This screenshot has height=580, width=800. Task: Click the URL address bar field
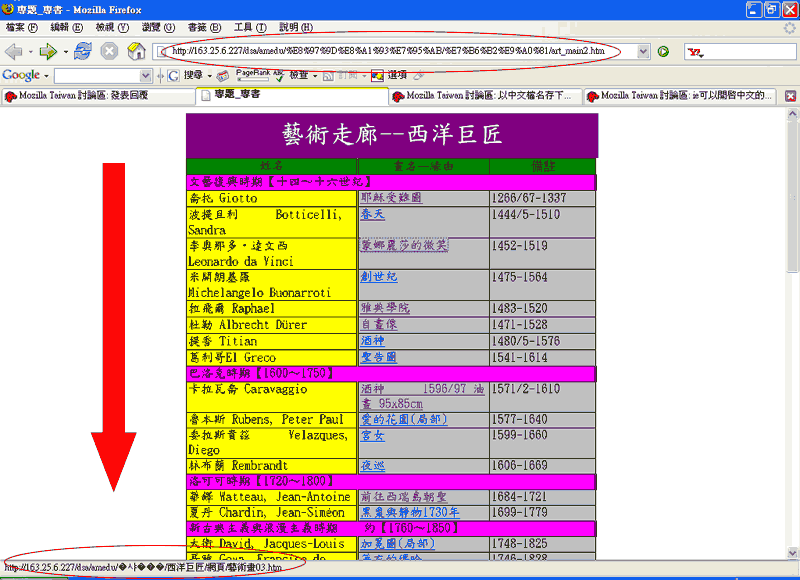click(400, 51)
